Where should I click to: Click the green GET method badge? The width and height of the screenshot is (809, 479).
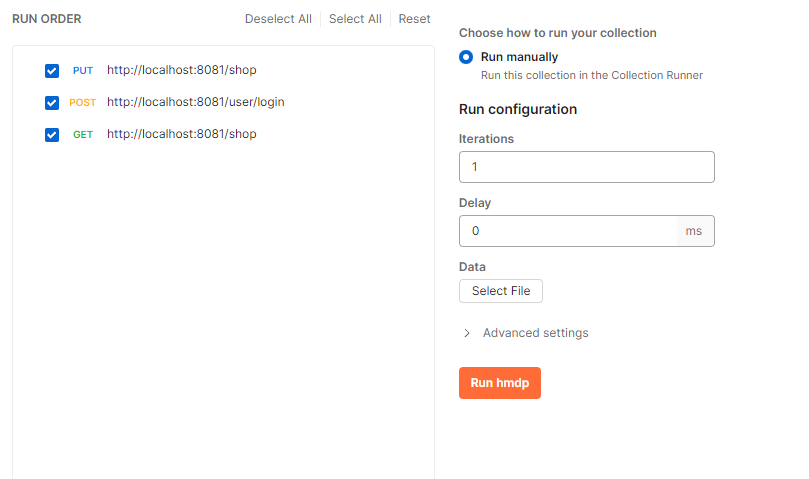82,135
